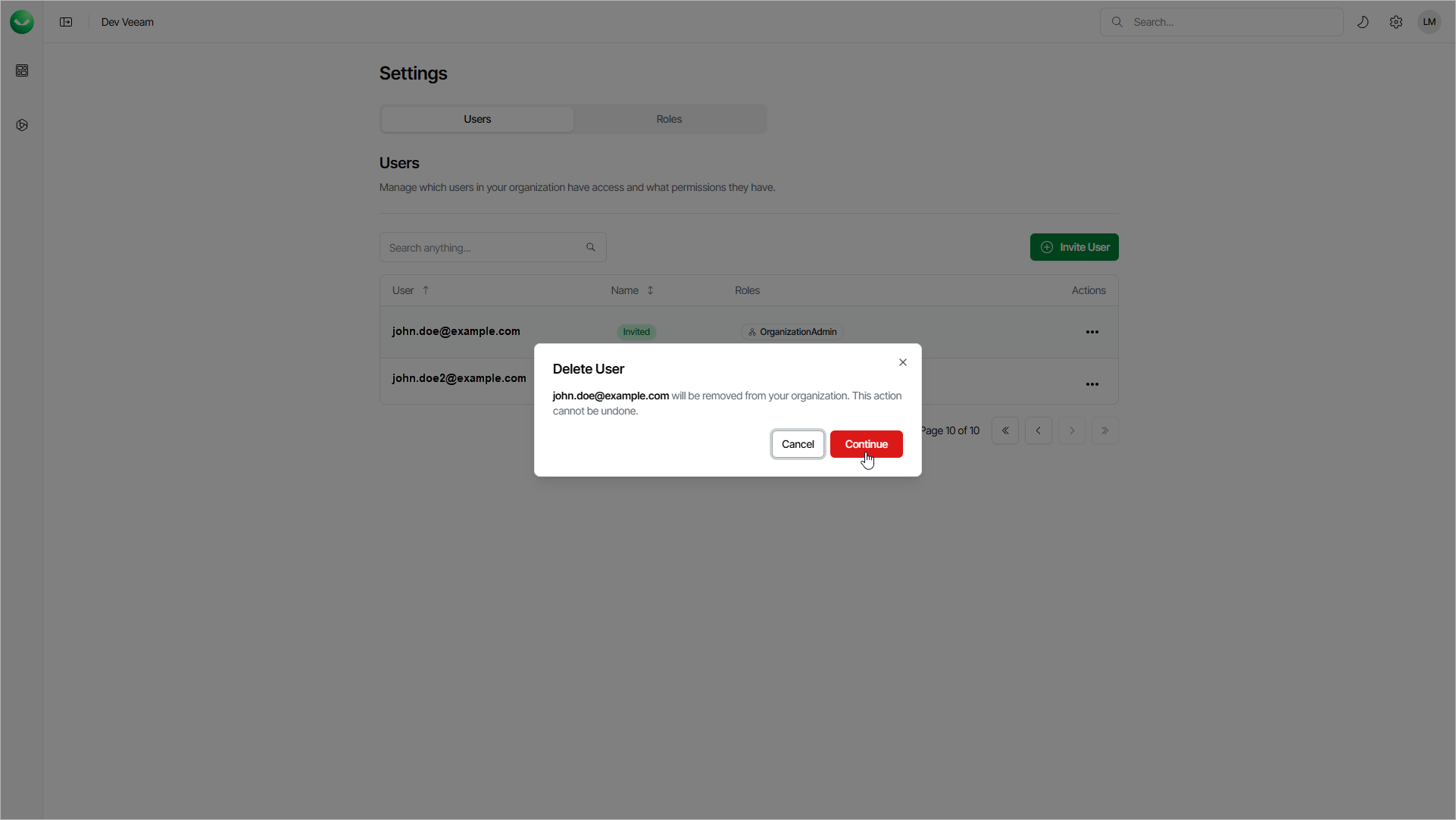Screen dimensions: 1456x820
Task: Open actions menu for john.doe2@example.com
Action: click(1092, 384)
